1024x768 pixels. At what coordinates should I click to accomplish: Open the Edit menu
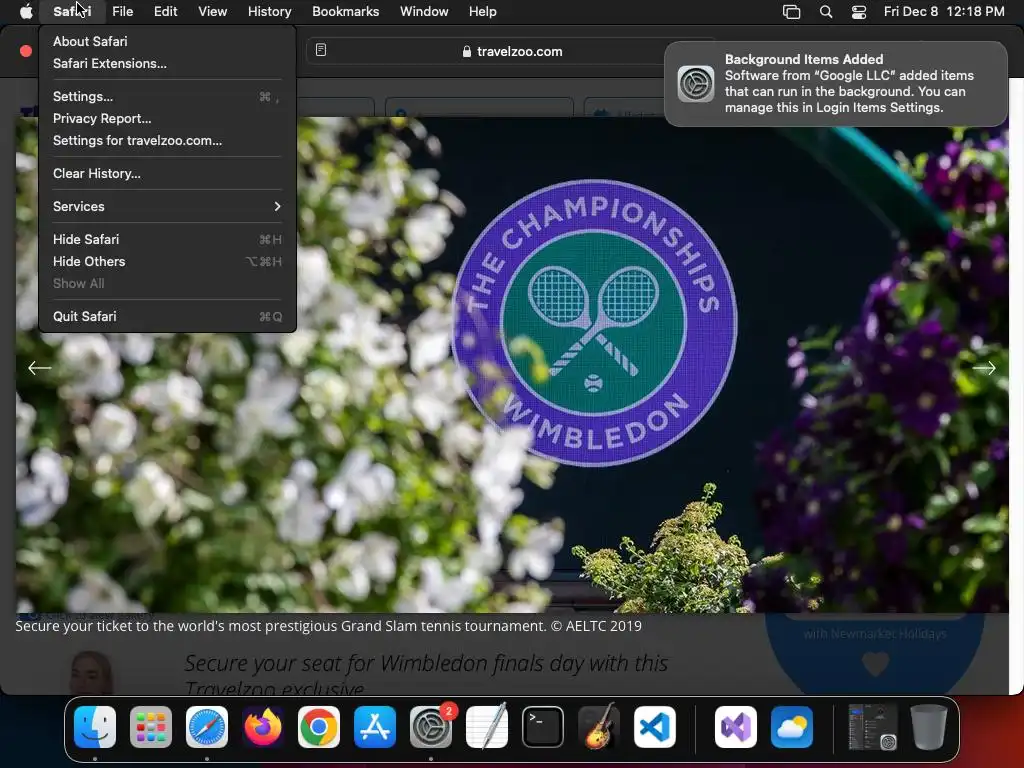pyautogui.click(x=165, y=11)
